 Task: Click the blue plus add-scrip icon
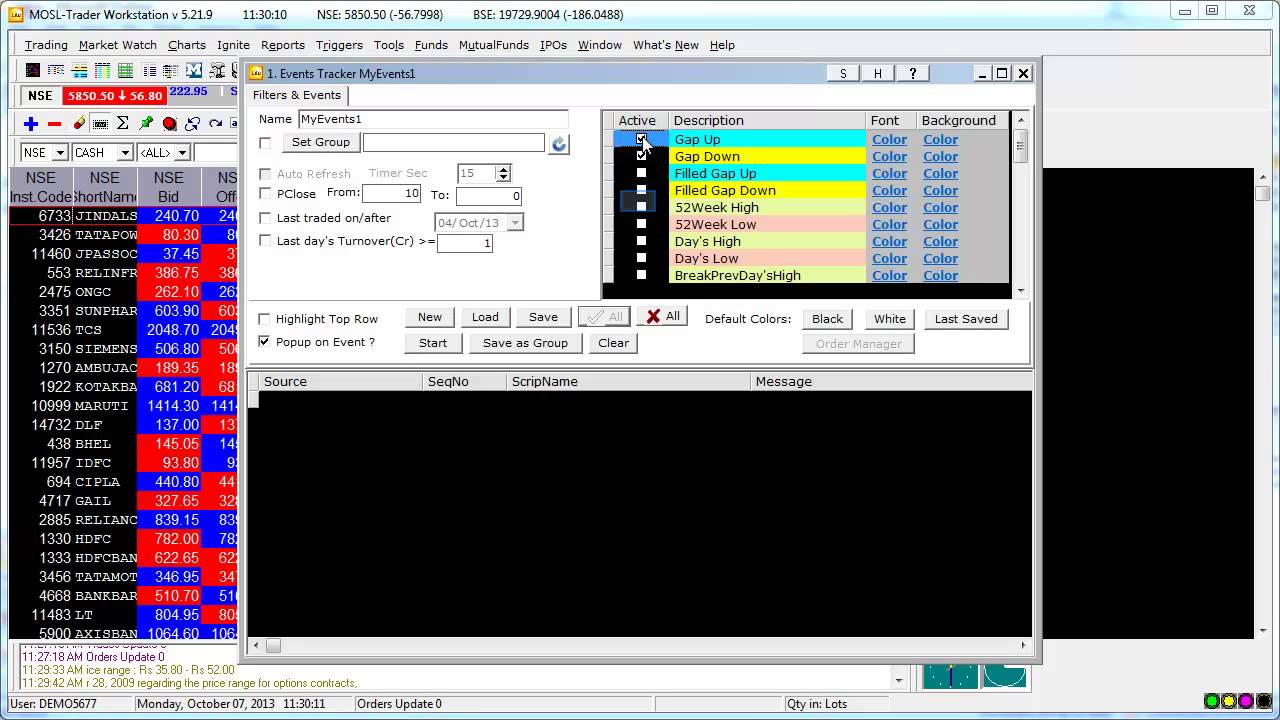31,124
